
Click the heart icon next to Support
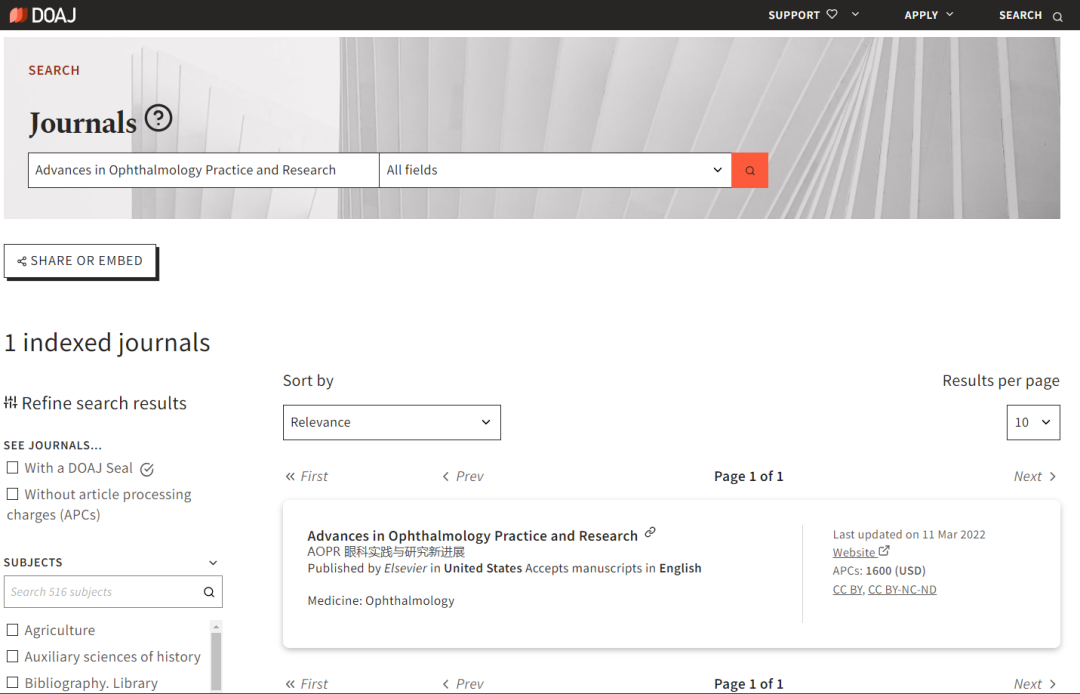831,15
